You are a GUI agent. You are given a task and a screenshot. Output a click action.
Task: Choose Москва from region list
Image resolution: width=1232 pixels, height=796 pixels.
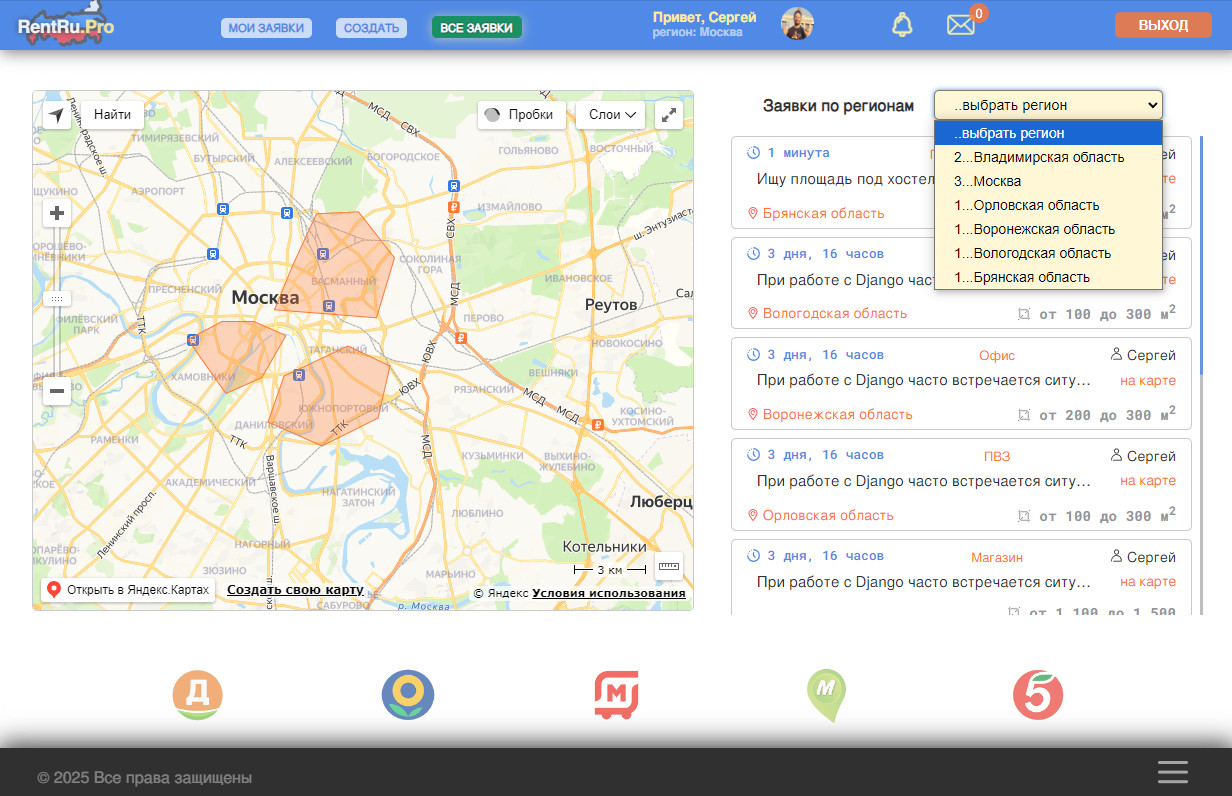[x=1048, y=181]
